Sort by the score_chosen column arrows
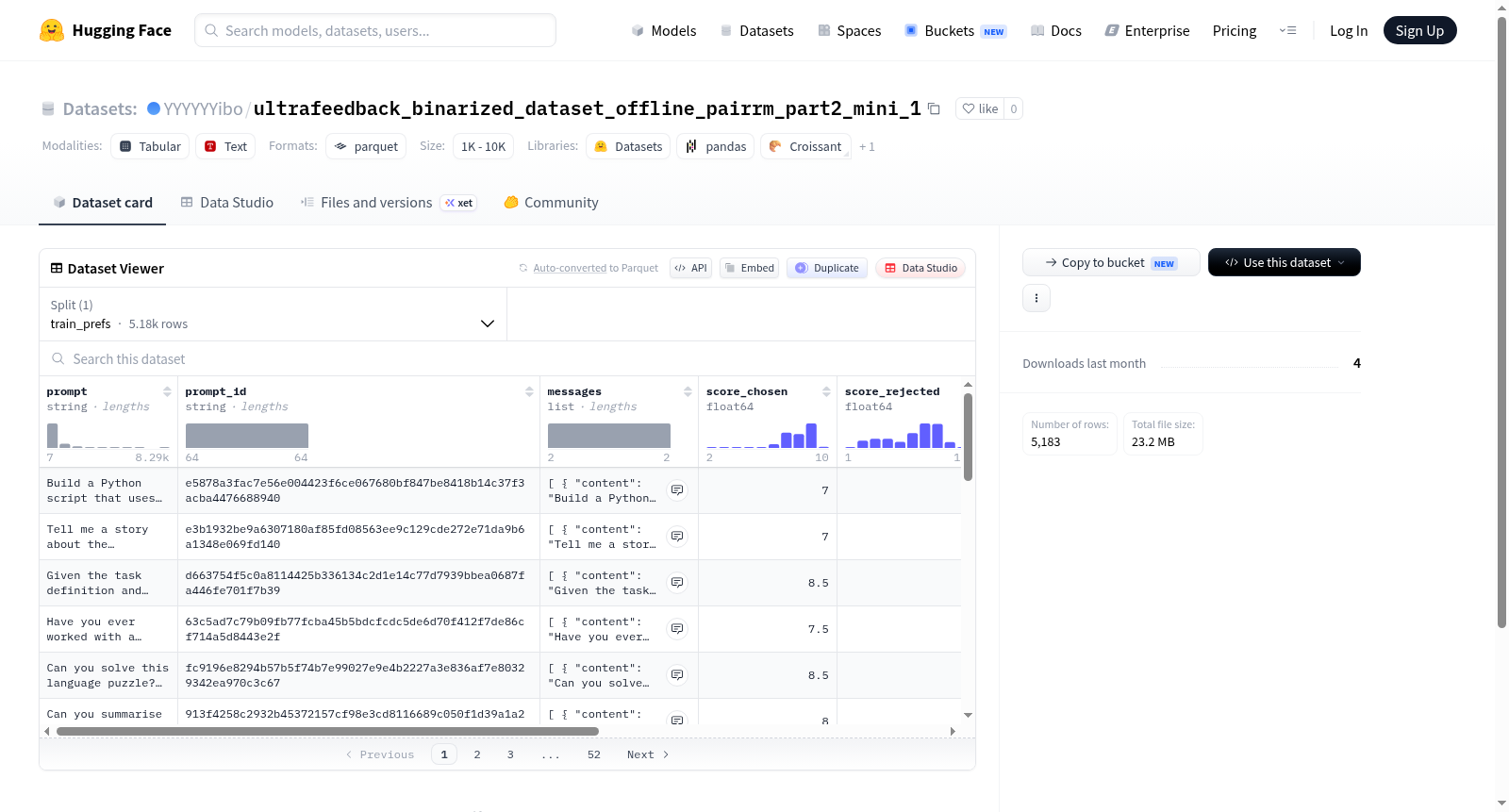Screen dimensions: 1509x812 826,391
